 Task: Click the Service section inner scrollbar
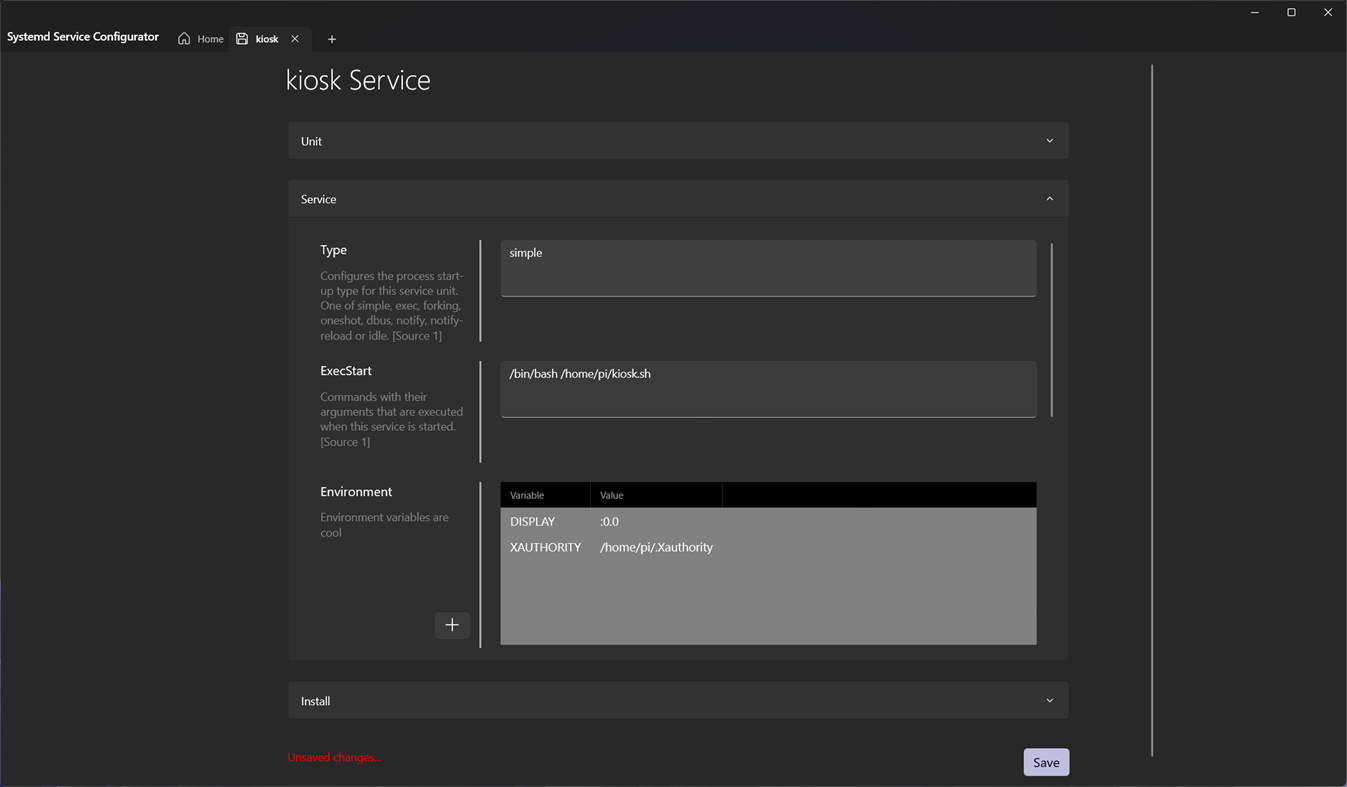click(1052, 330)
